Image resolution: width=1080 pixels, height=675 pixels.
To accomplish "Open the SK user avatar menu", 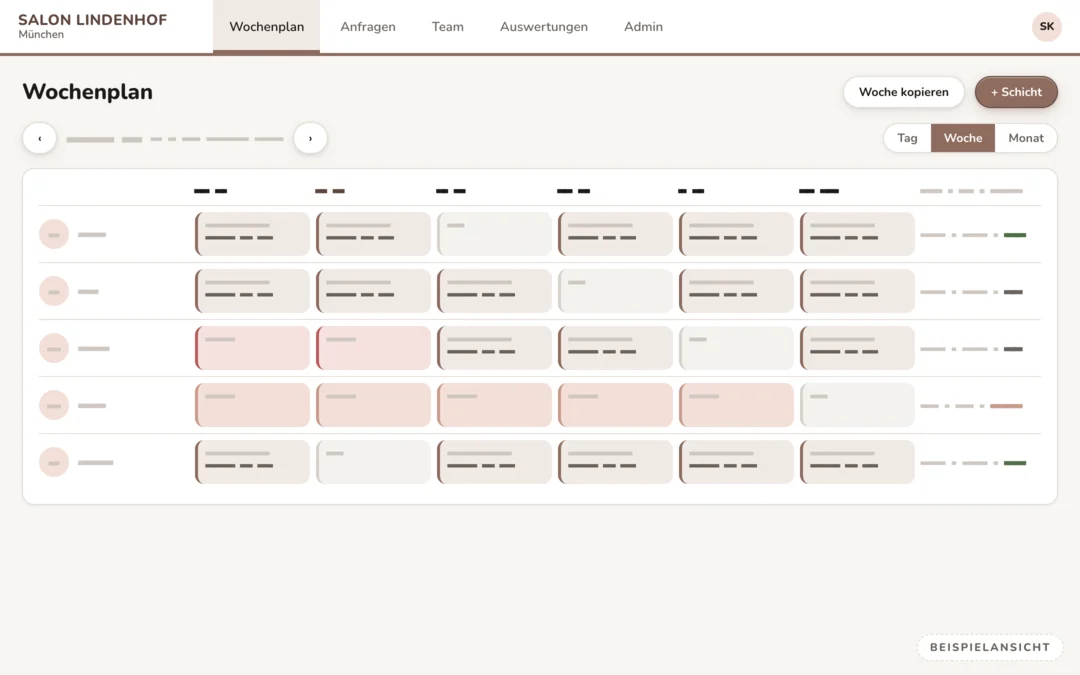I will point(1046,26).
